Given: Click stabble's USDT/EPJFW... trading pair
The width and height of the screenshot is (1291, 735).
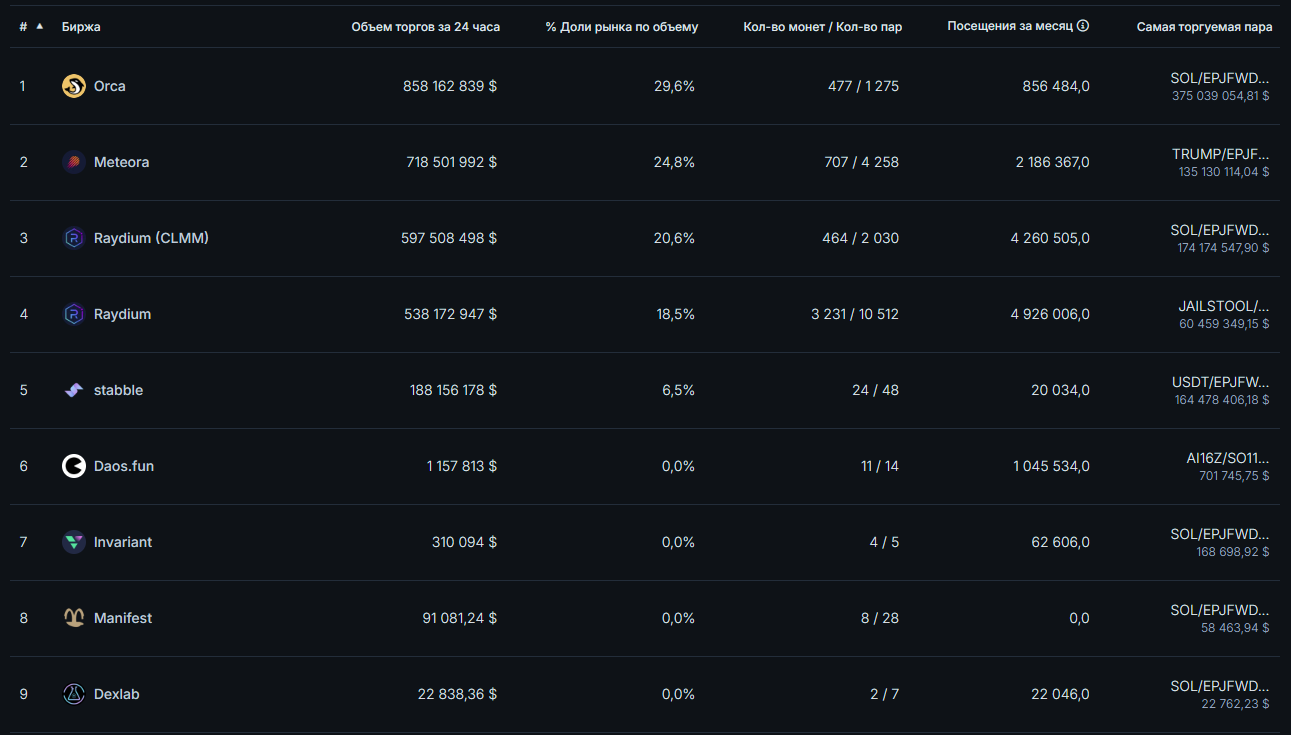Looking at the screenshot, I should pyautogui.click(x=1221, y=382).
